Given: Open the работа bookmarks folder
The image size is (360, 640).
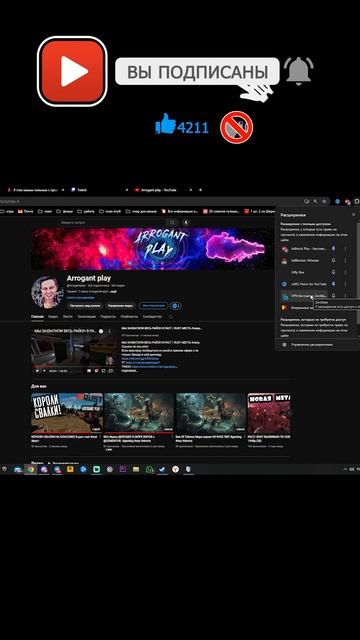Looking at the screenshot, I should pyautogui.click(x=85, y=211).
